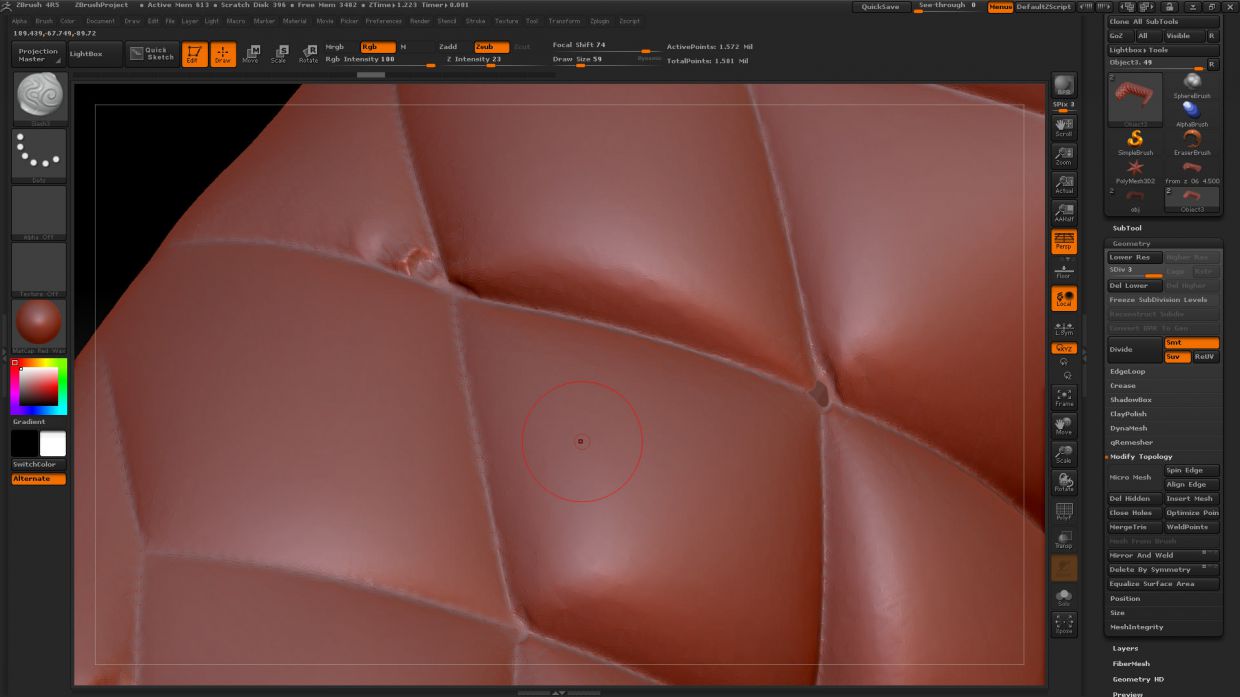The height and width of the screenshot is (697, 1240).
Task: Open the MatCap Red Wax material picker
Action: coord(39,327)
